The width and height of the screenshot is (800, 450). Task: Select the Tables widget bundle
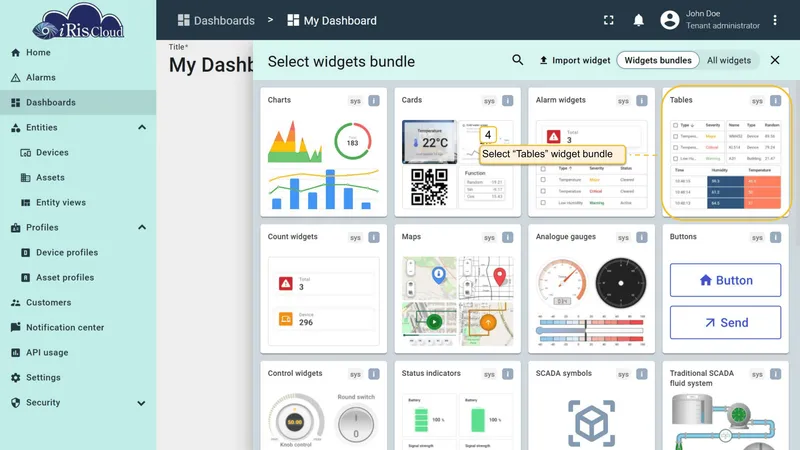click(726, 152)
